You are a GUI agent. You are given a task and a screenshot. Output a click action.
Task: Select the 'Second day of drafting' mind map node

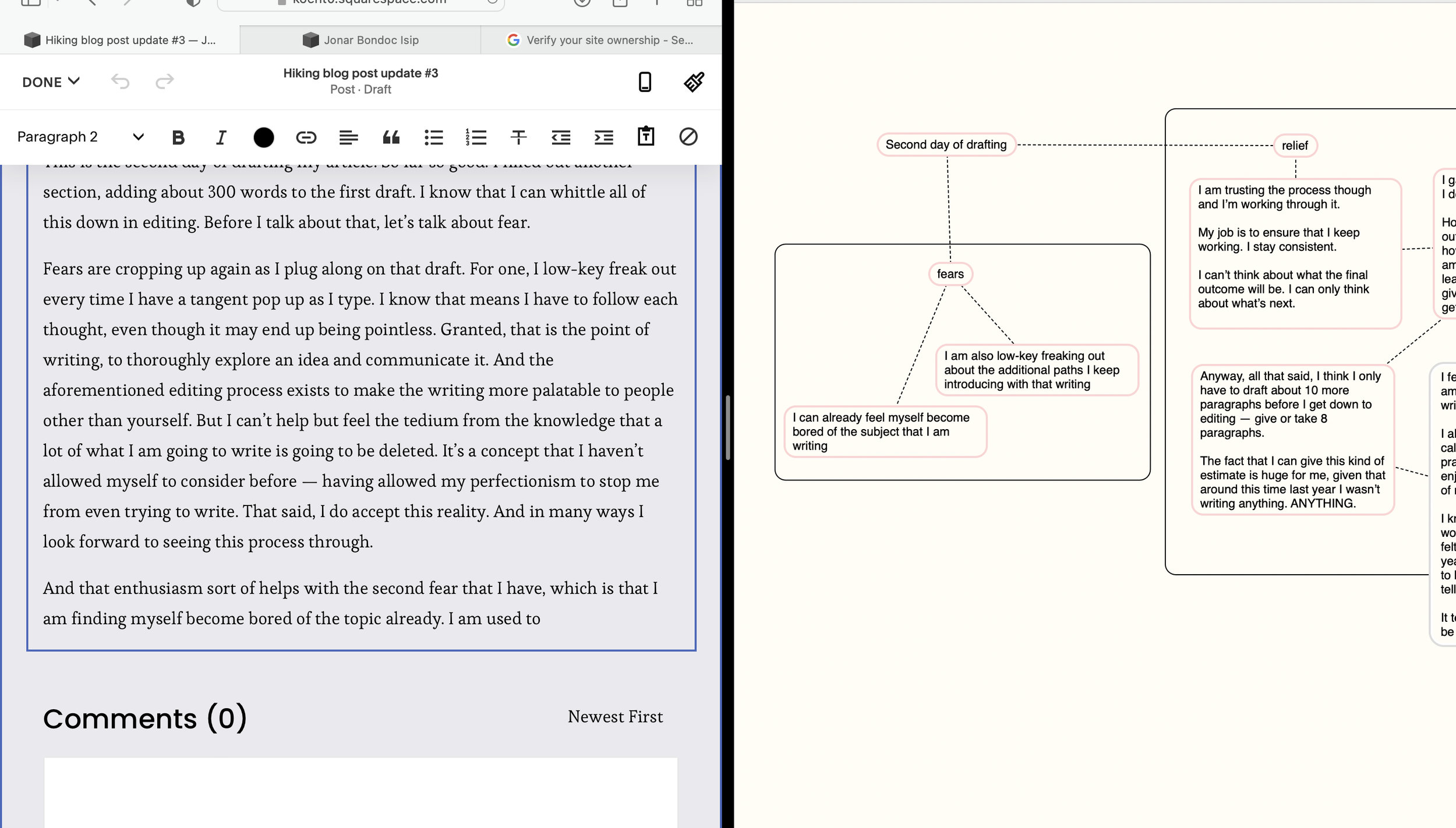pyautogui.click(x=946, y=144)
